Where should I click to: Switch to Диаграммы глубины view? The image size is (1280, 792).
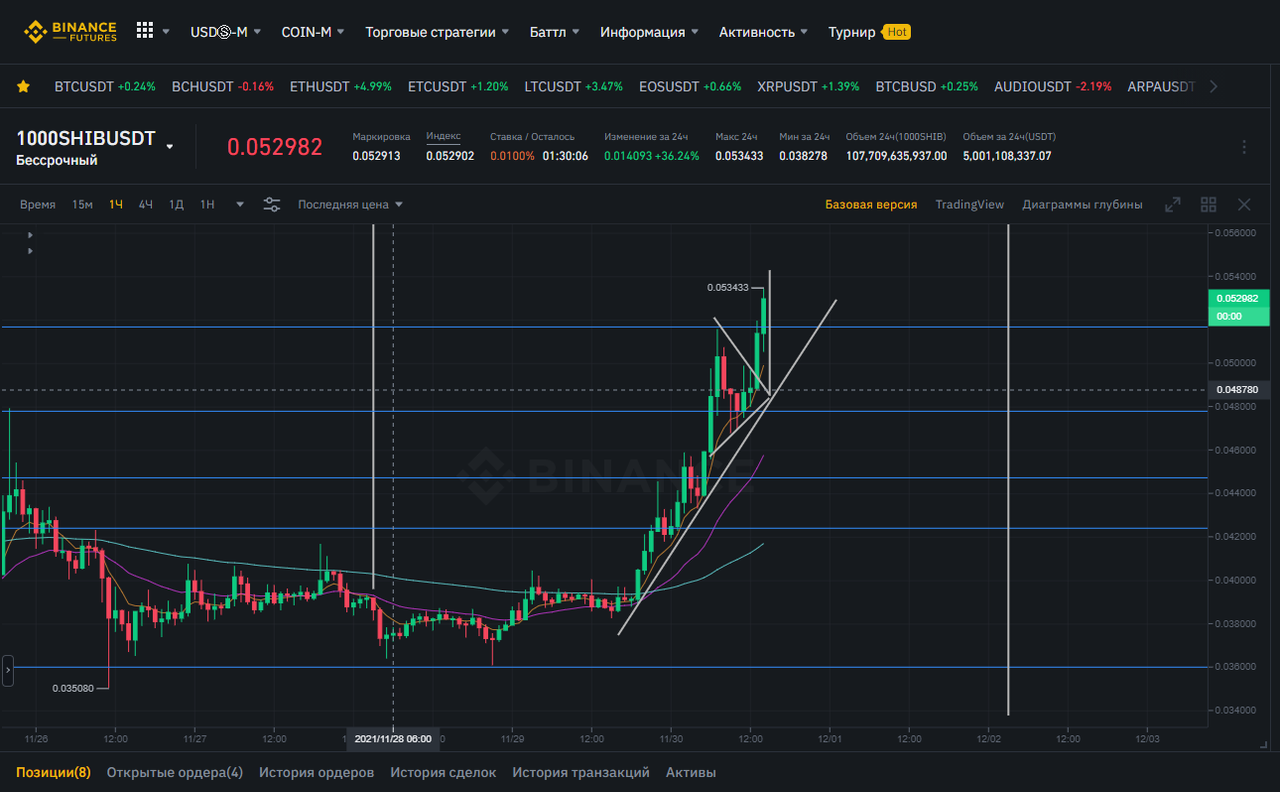point(1082,204)
